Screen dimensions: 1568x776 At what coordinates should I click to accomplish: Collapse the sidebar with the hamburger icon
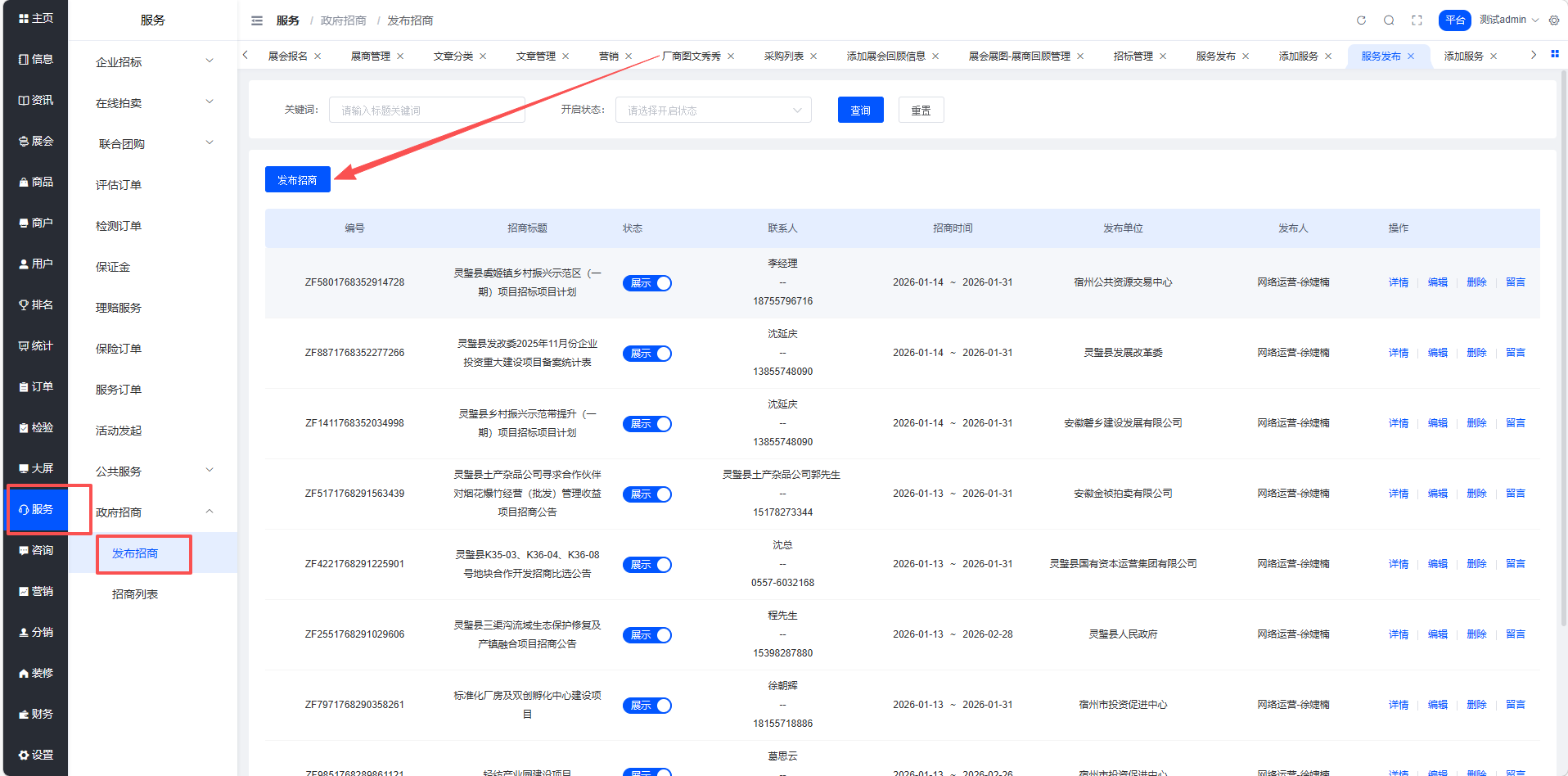click(x=257, y=20)
